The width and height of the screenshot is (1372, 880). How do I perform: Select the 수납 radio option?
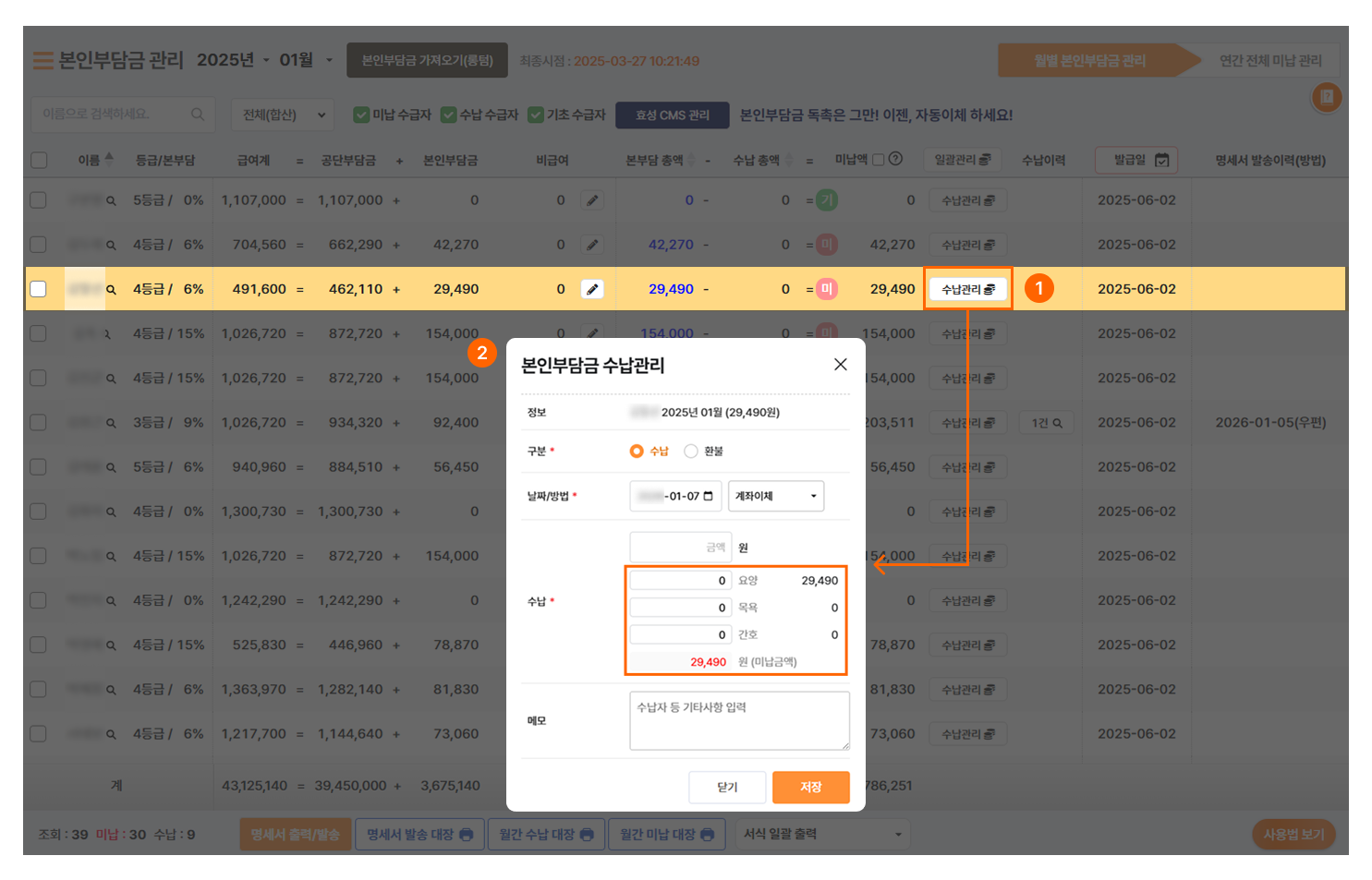[637, 452]
